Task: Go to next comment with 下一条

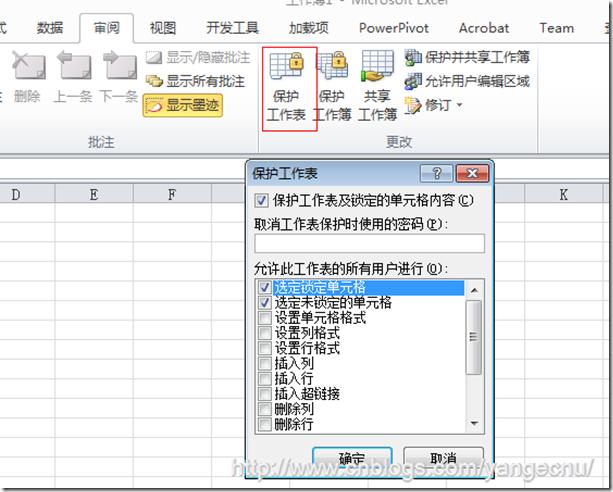Action: [x=119, y=78]
